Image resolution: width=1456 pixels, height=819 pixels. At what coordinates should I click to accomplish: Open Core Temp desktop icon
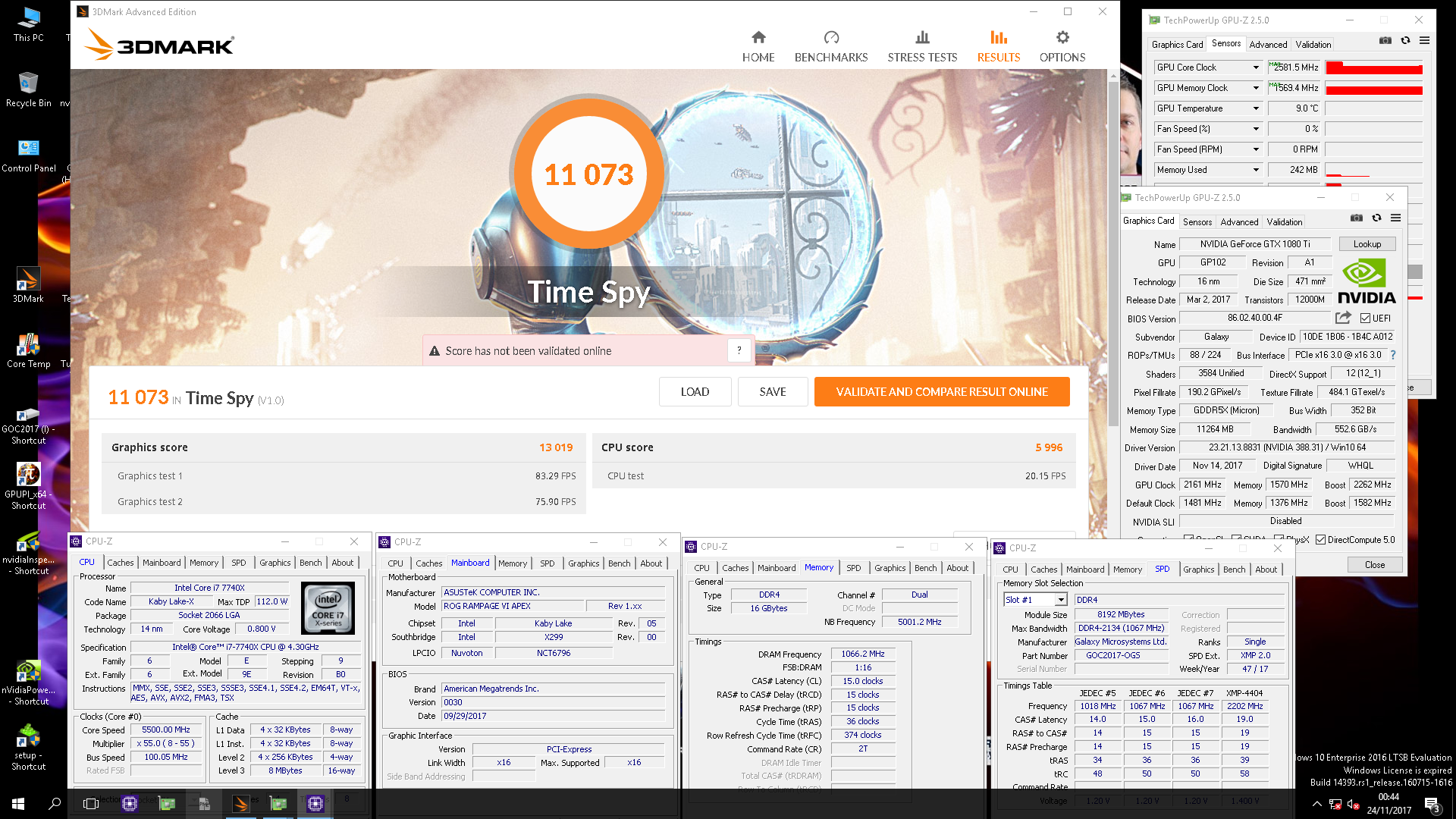[28, 350]
